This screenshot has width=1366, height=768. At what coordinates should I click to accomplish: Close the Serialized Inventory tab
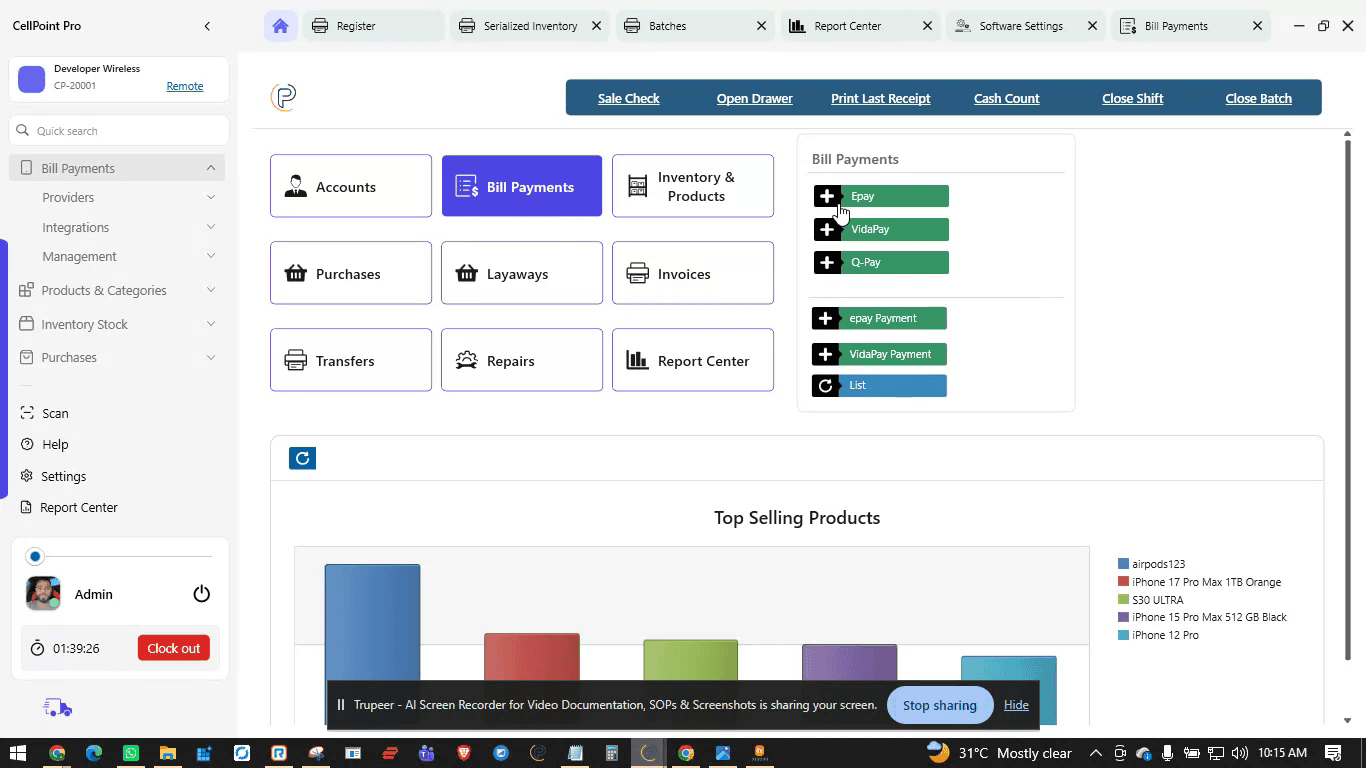(x=597, y=26)
